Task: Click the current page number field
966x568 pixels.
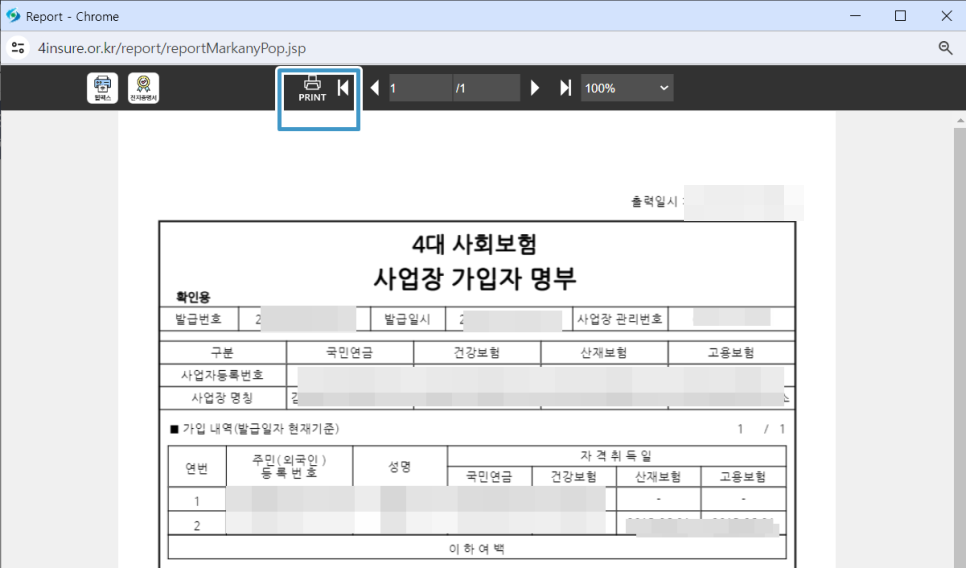Action: tap(420, 88)
